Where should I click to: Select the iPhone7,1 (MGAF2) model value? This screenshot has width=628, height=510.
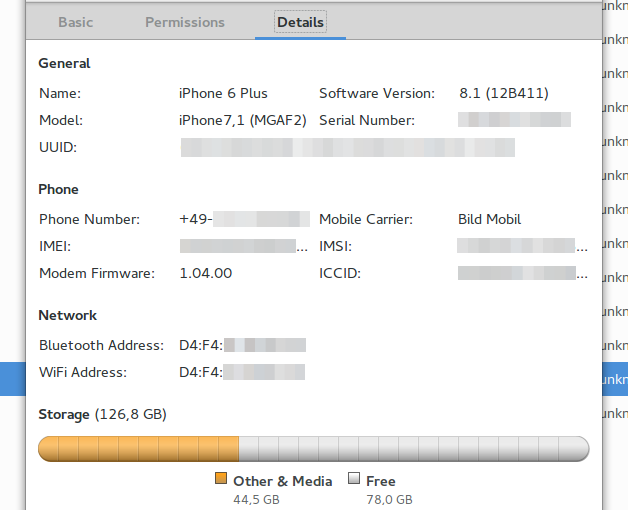[x=243, y=120]
